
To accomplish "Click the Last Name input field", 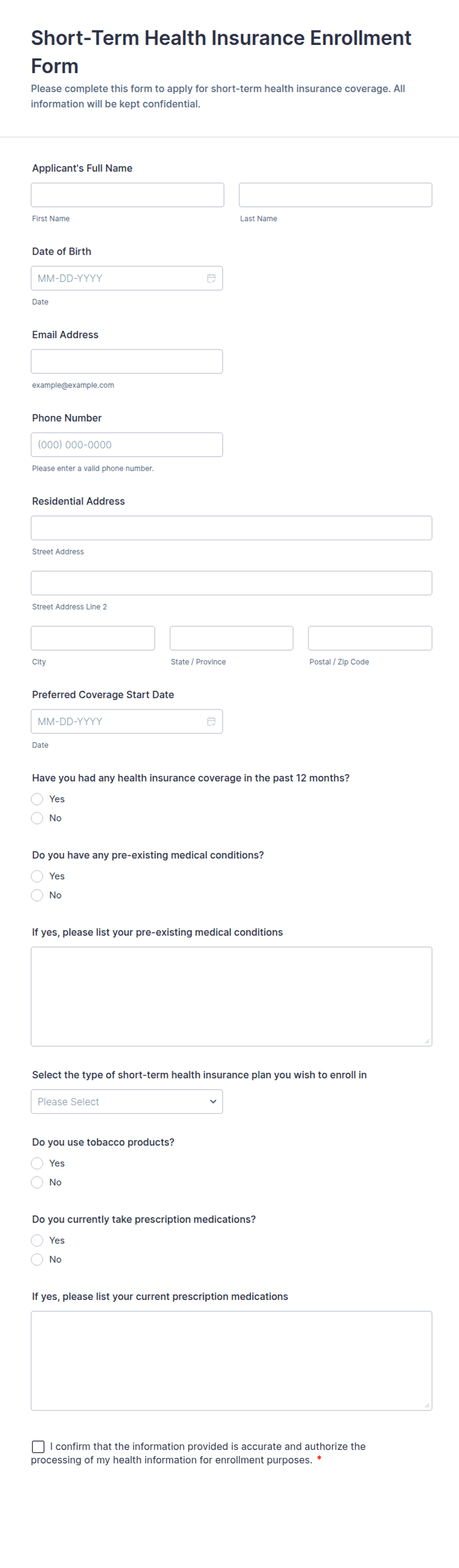I will (x=336, y=195).
